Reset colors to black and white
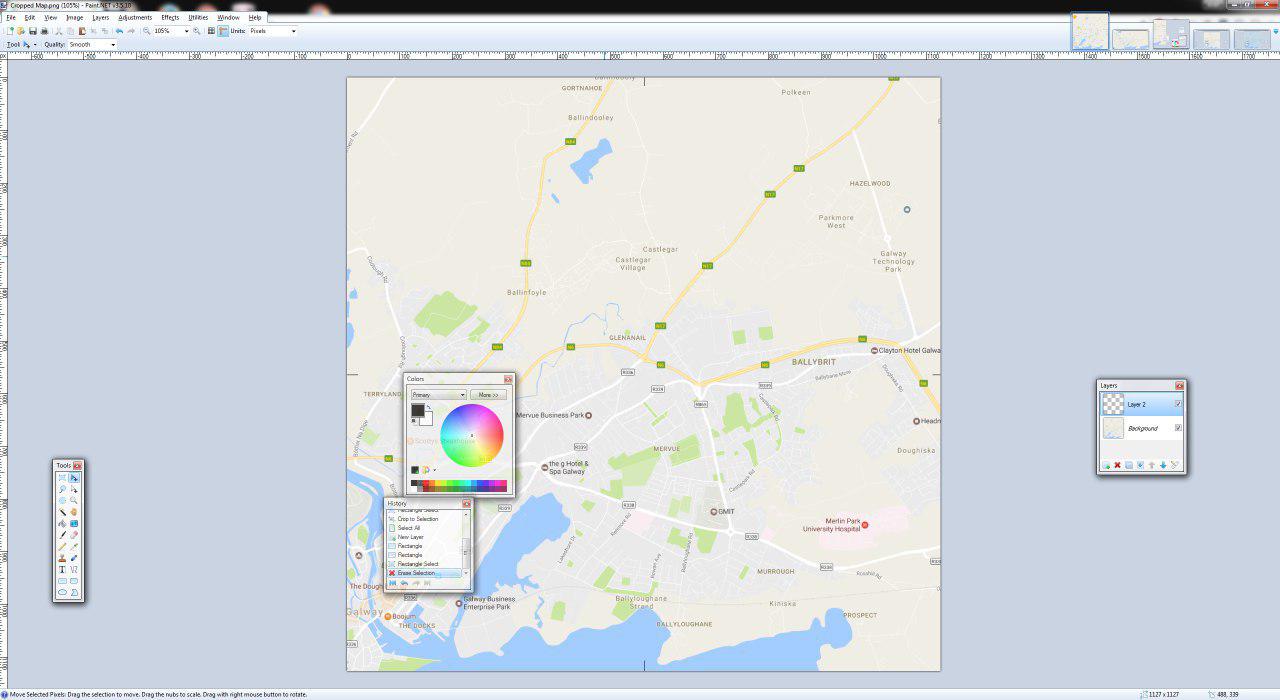The image size is (1280, 700). click(413, 421)
